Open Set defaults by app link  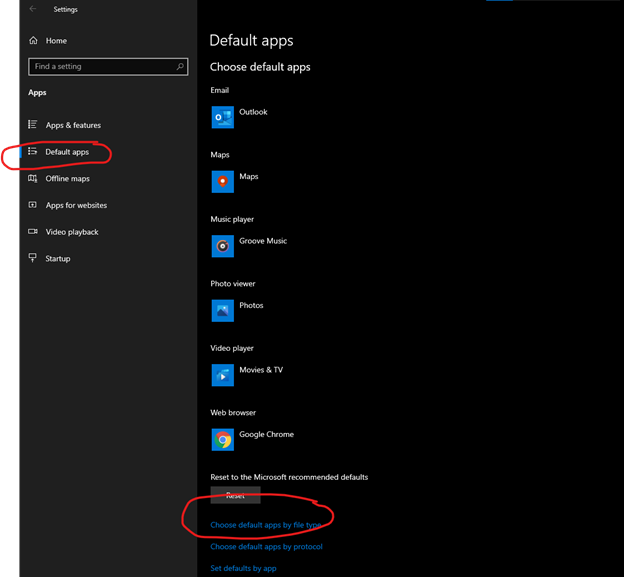pyautogui.click(x=243, y=568)
